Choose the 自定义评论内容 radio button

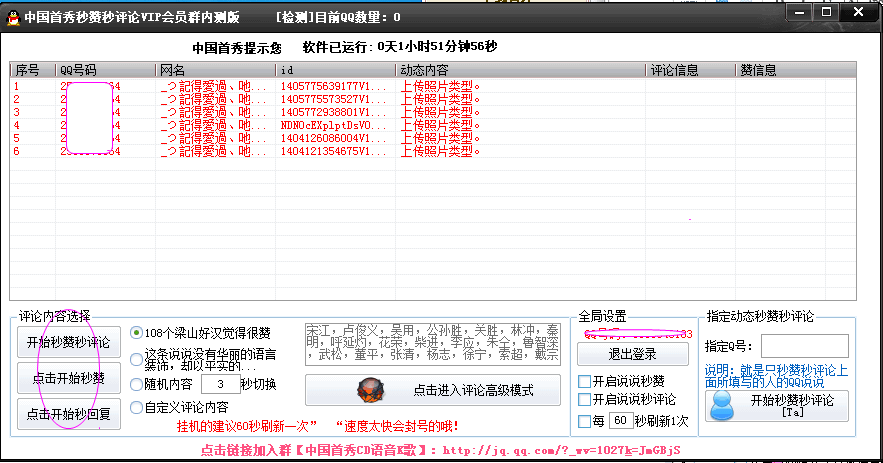tap(136, 407)
